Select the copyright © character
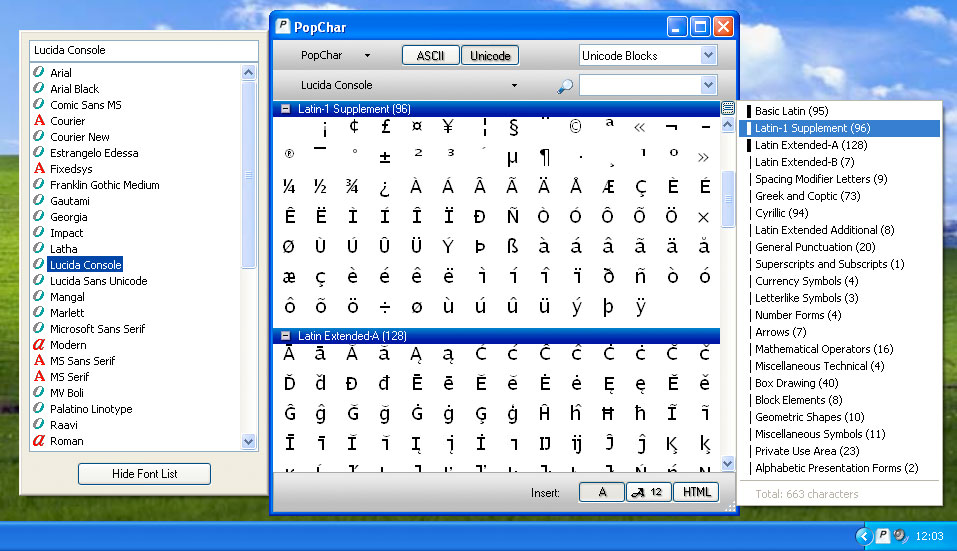Viewport: 957px width, 551px height. click(575, 127)
